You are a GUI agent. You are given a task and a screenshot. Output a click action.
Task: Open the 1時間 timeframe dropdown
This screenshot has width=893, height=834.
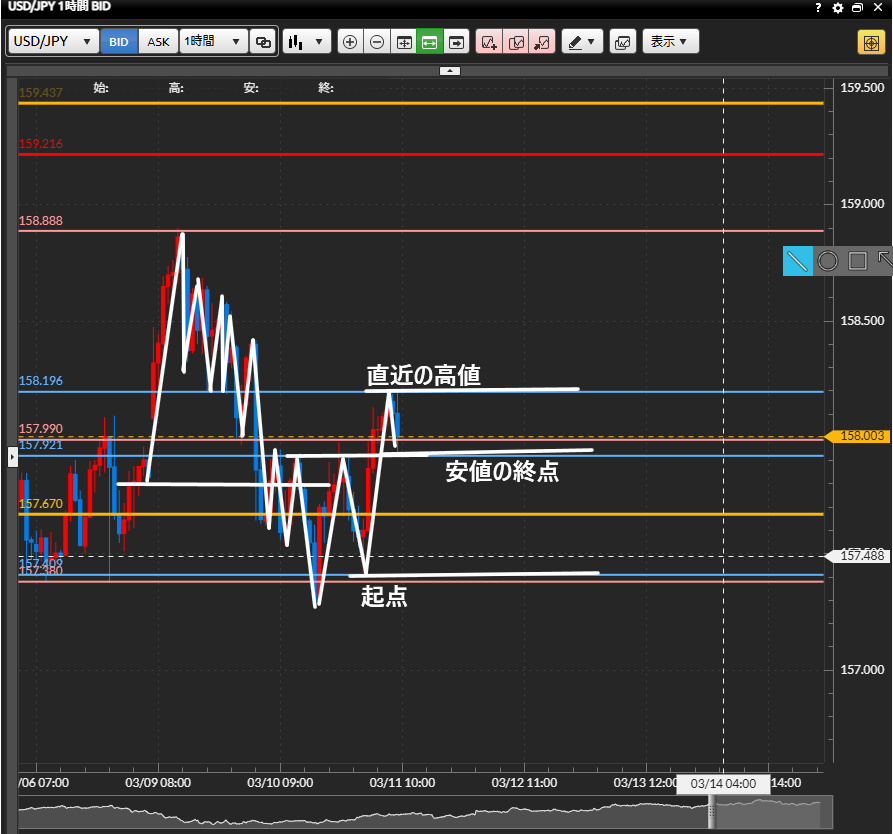pyautogui.click(x=213, y=42)
